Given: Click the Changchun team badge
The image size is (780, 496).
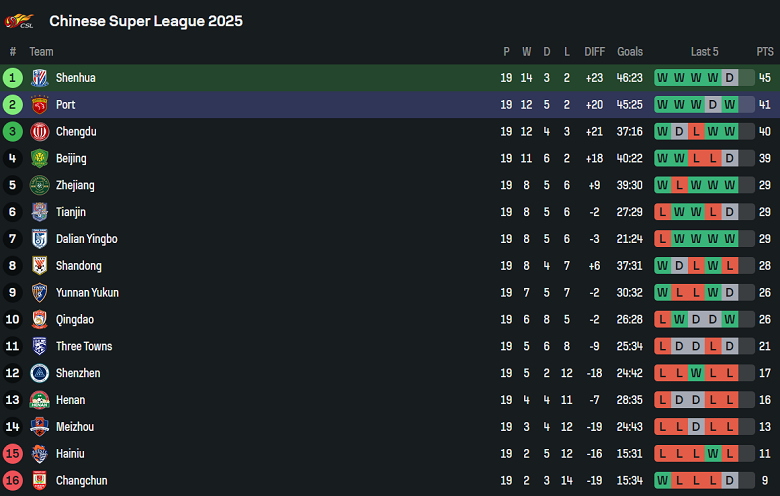Looking at the screenshot, I should [40, 481].
